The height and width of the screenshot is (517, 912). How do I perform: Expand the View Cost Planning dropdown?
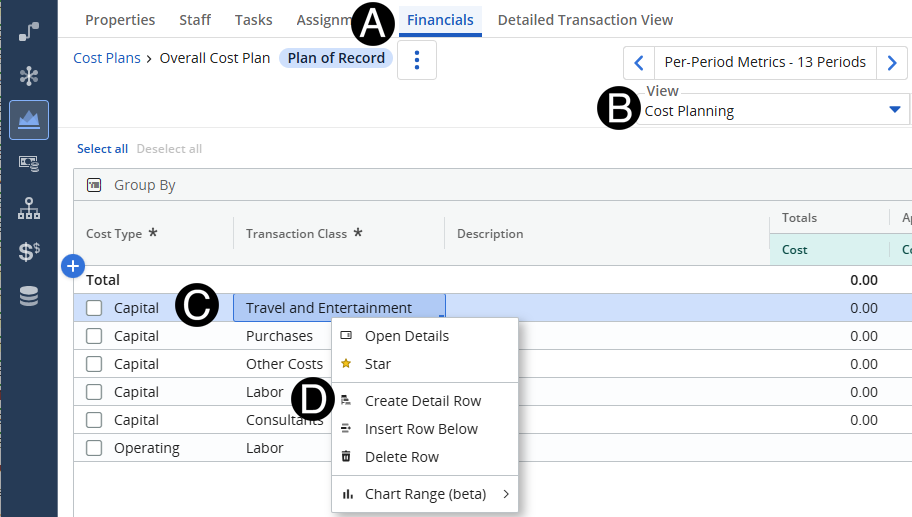point(894,110)
